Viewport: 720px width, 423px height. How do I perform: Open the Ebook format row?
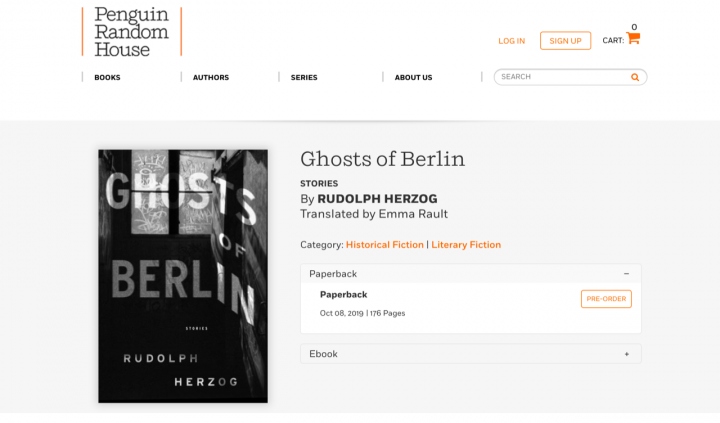pyautogui.click(x=471, y=354)
